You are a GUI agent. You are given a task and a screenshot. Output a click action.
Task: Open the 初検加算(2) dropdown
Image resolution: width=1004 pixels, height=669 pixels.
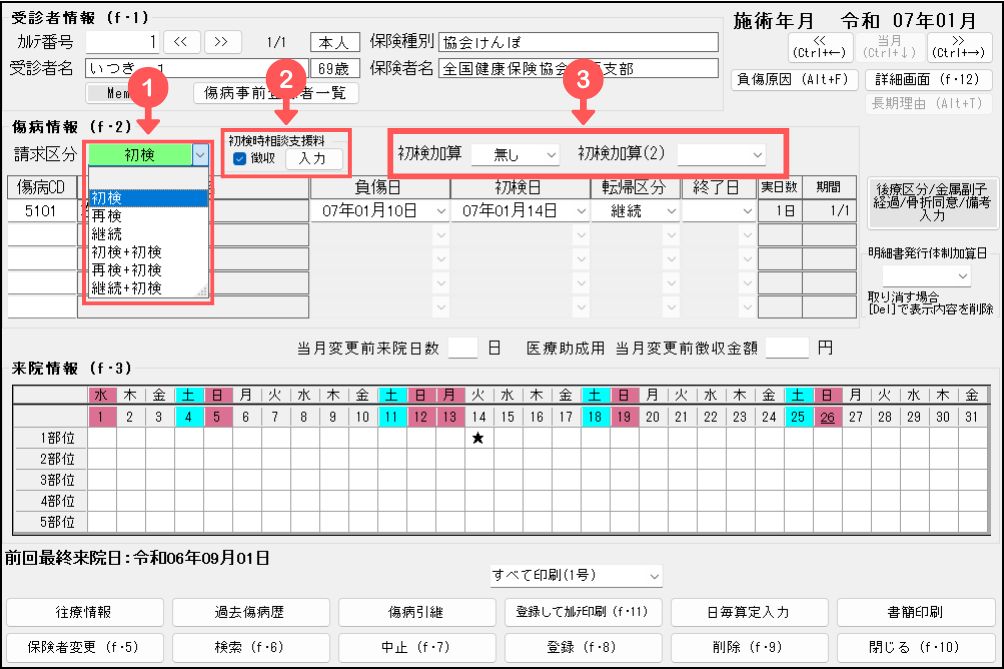point(721,155)
